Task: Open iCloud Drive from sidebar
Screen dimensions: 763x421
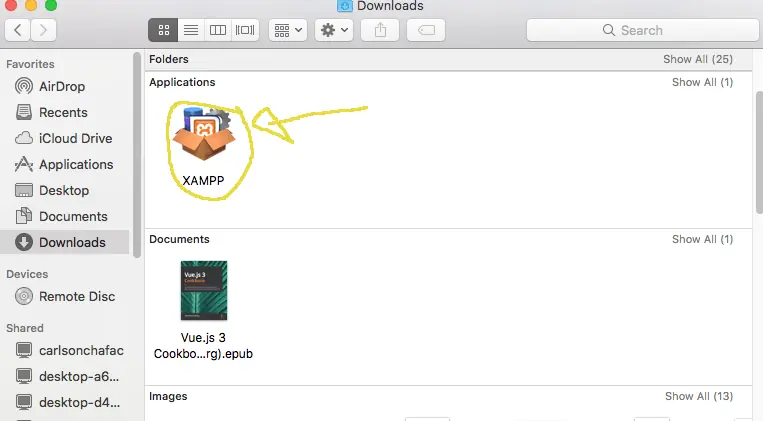Action: [x=75, y=138]
